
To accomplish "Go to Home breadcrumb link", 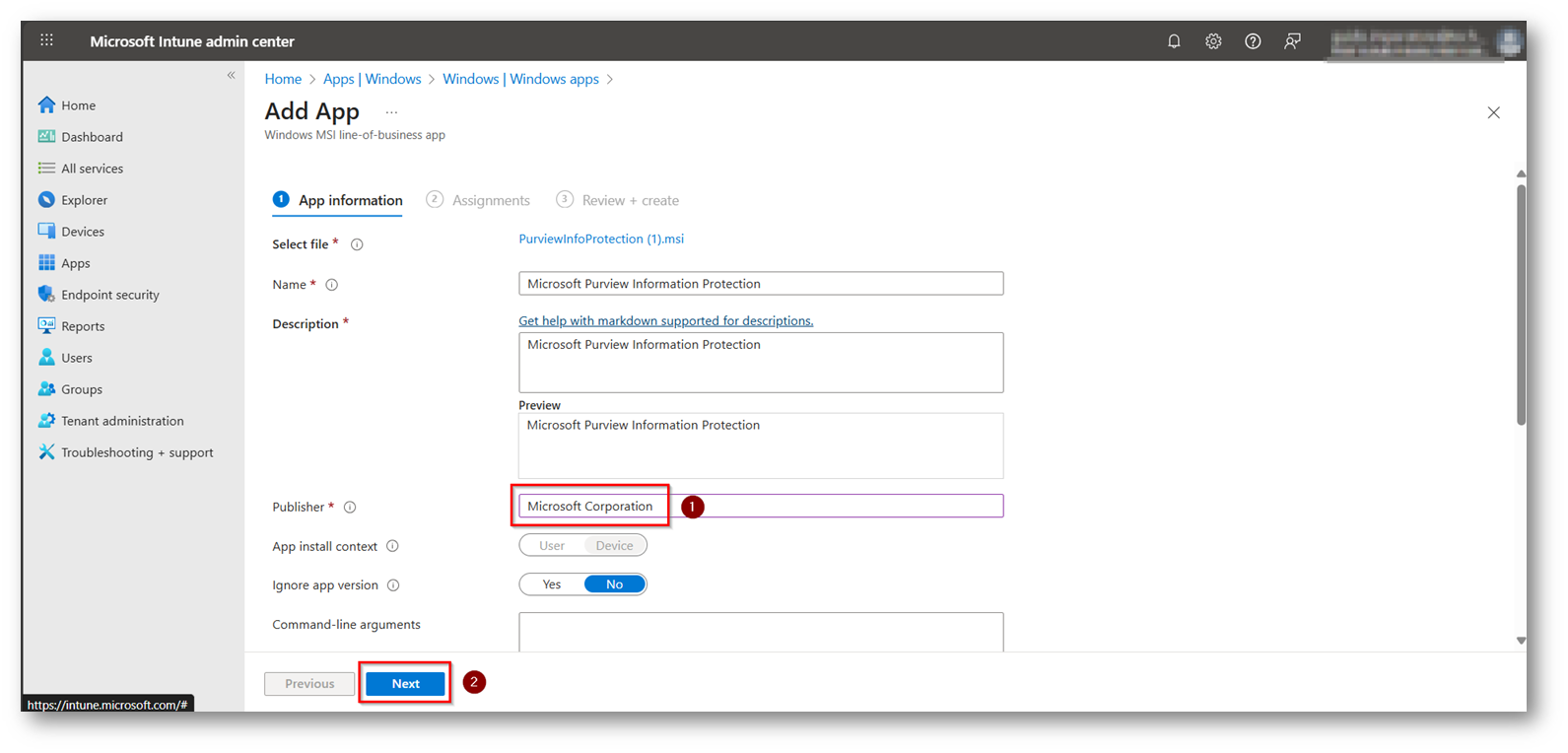I will [x=283, y=79].
